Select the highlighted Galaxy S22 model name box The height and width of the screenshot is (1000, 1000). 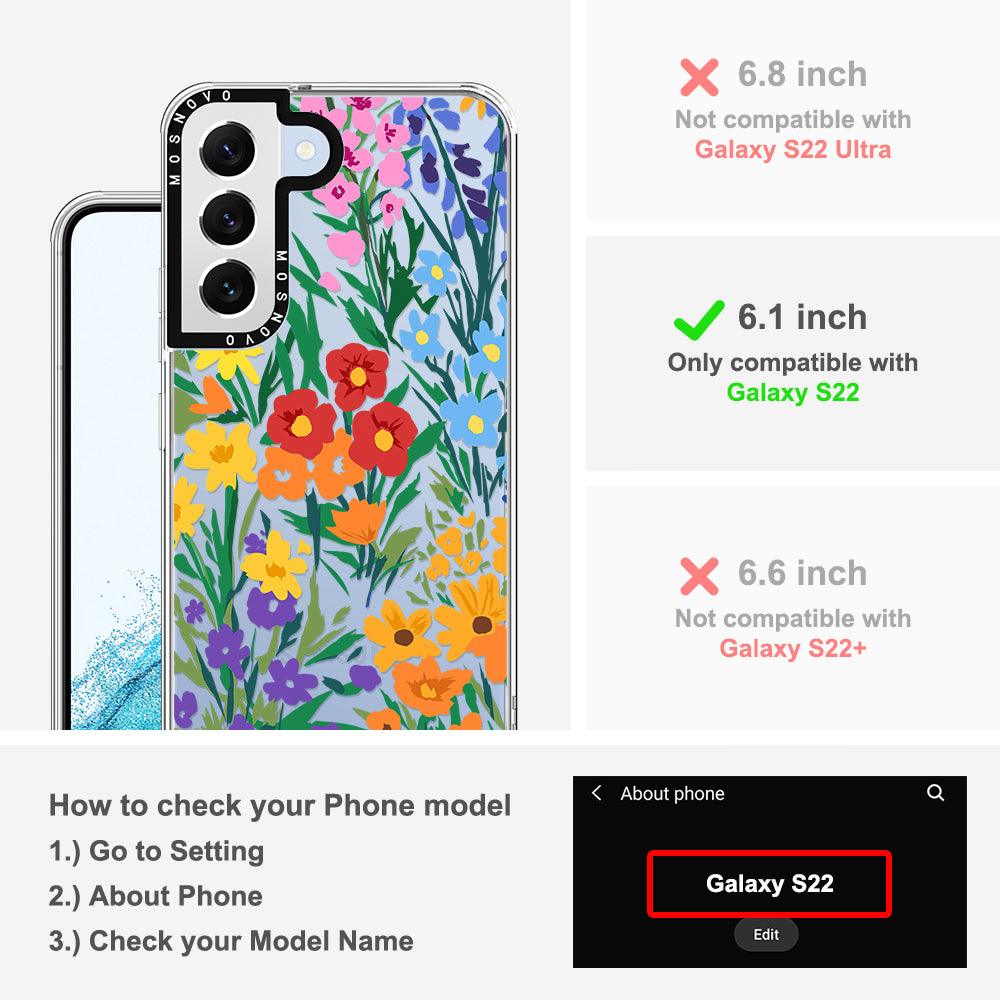click(769, 884)
